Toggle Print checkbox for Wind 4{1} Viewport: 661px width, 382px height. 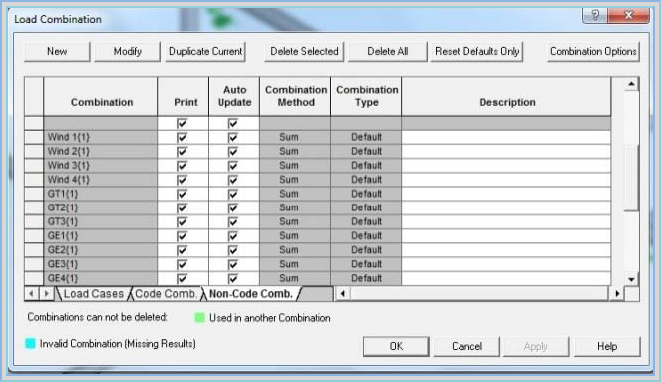pyautogui.click(x=182, y=180)
